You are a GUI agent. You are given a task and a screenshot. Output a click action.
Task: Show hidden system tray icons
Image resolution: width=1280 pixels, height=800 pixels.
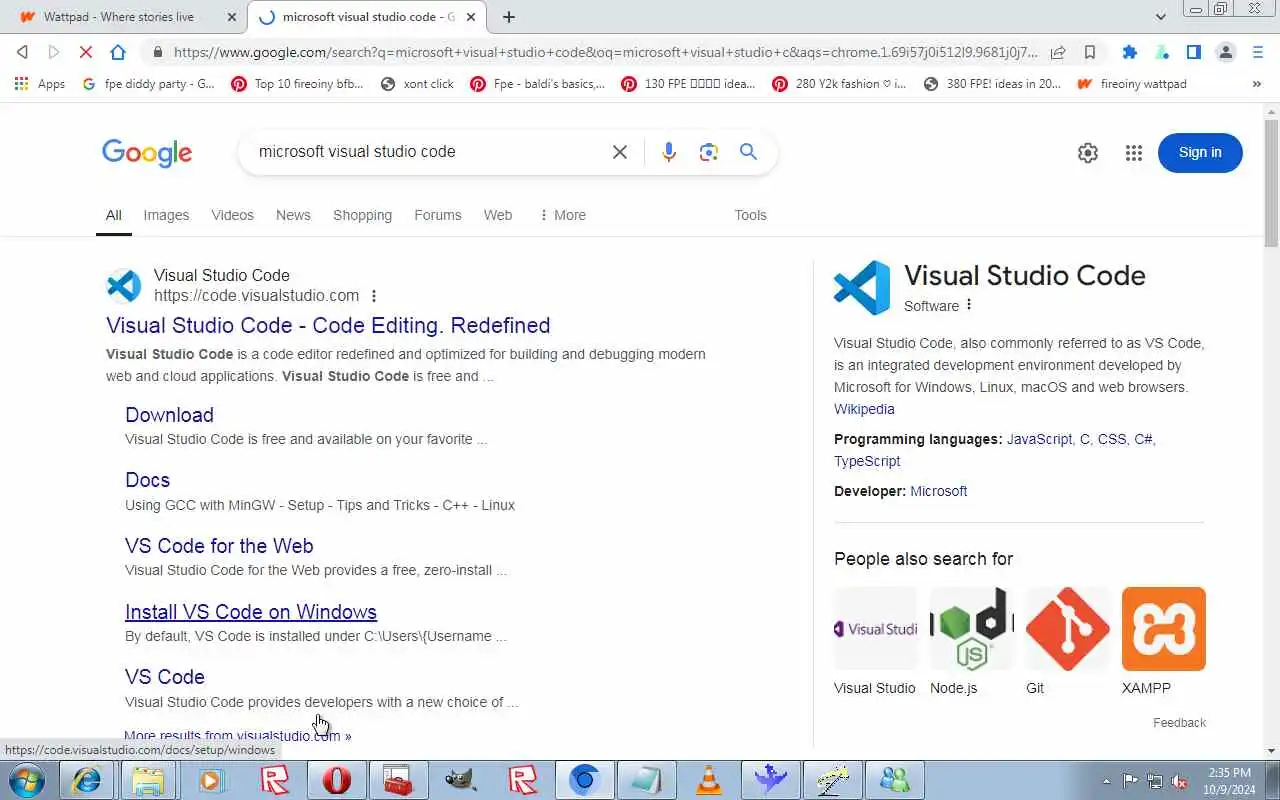point(1106,781)
